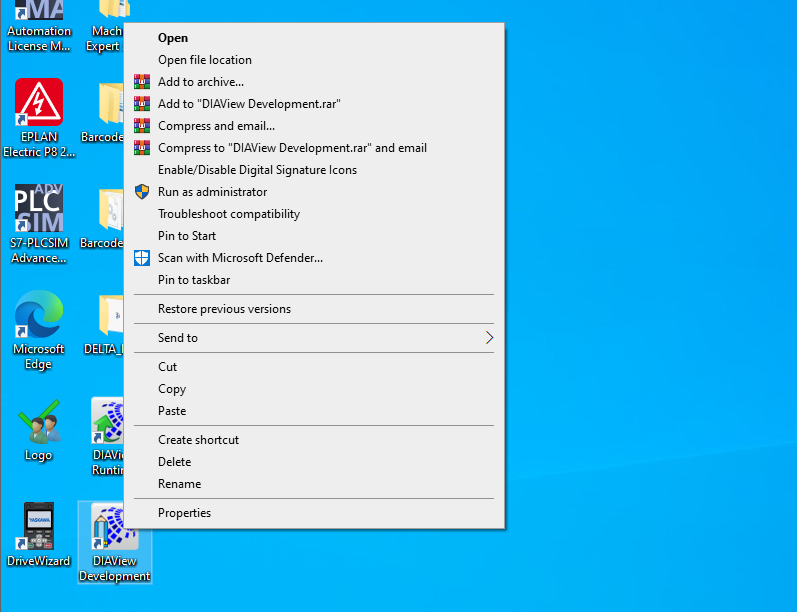
Task: Open Properties from the context menu
Action: point(184,513)
